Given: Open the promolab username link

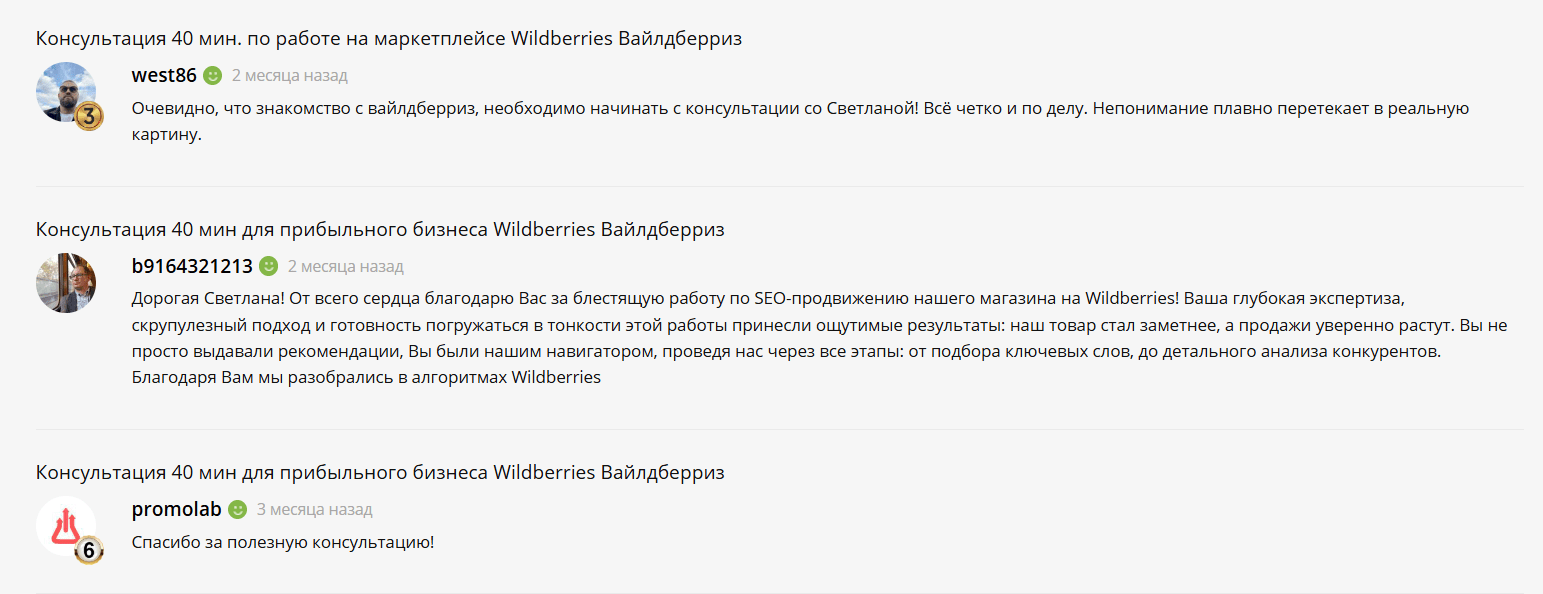Looking at the screenshot, I should [176, 509].
